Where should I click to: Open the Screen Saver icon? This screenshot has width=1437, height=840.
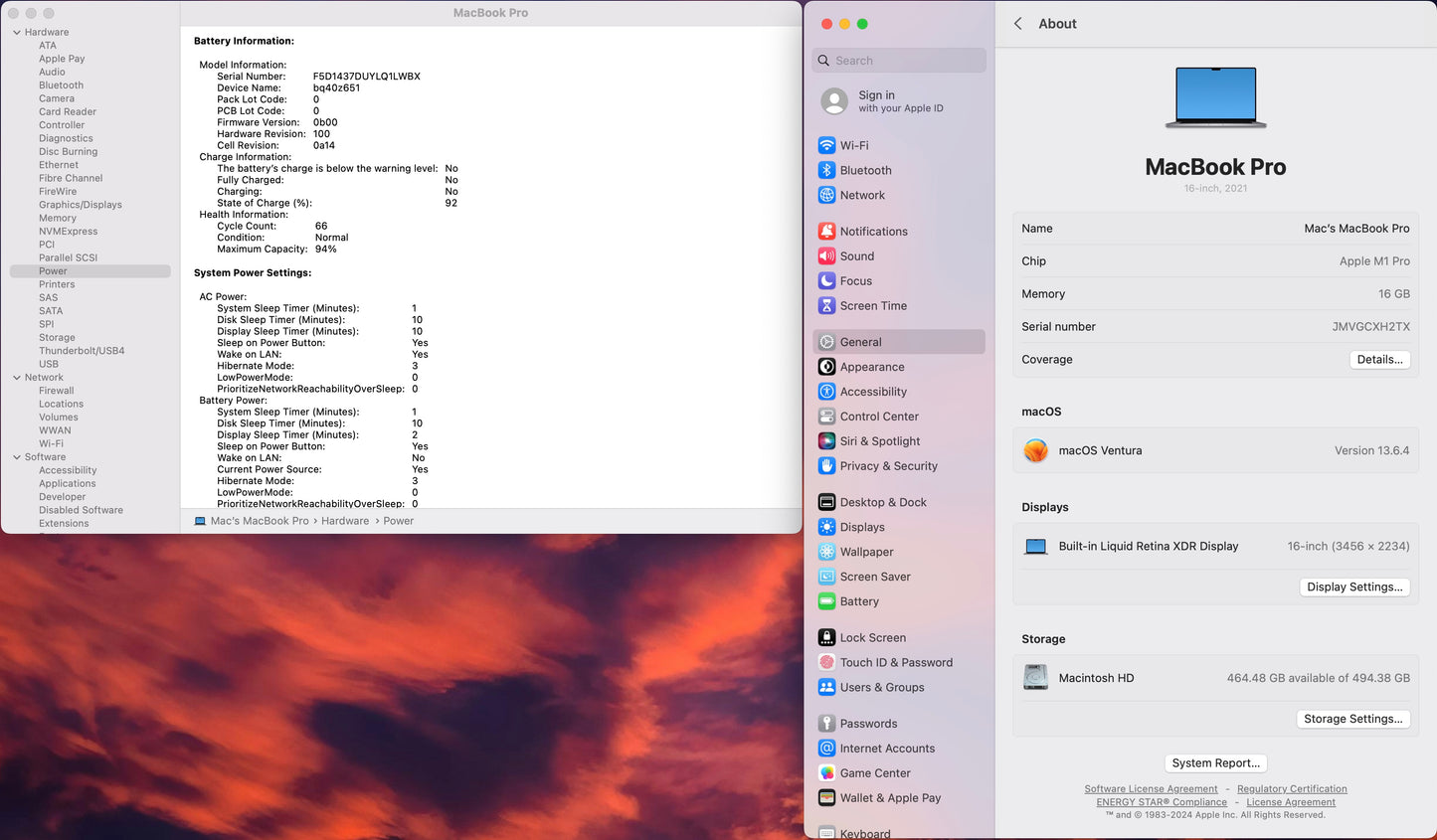pyautogui.click(x=826, y=577)
